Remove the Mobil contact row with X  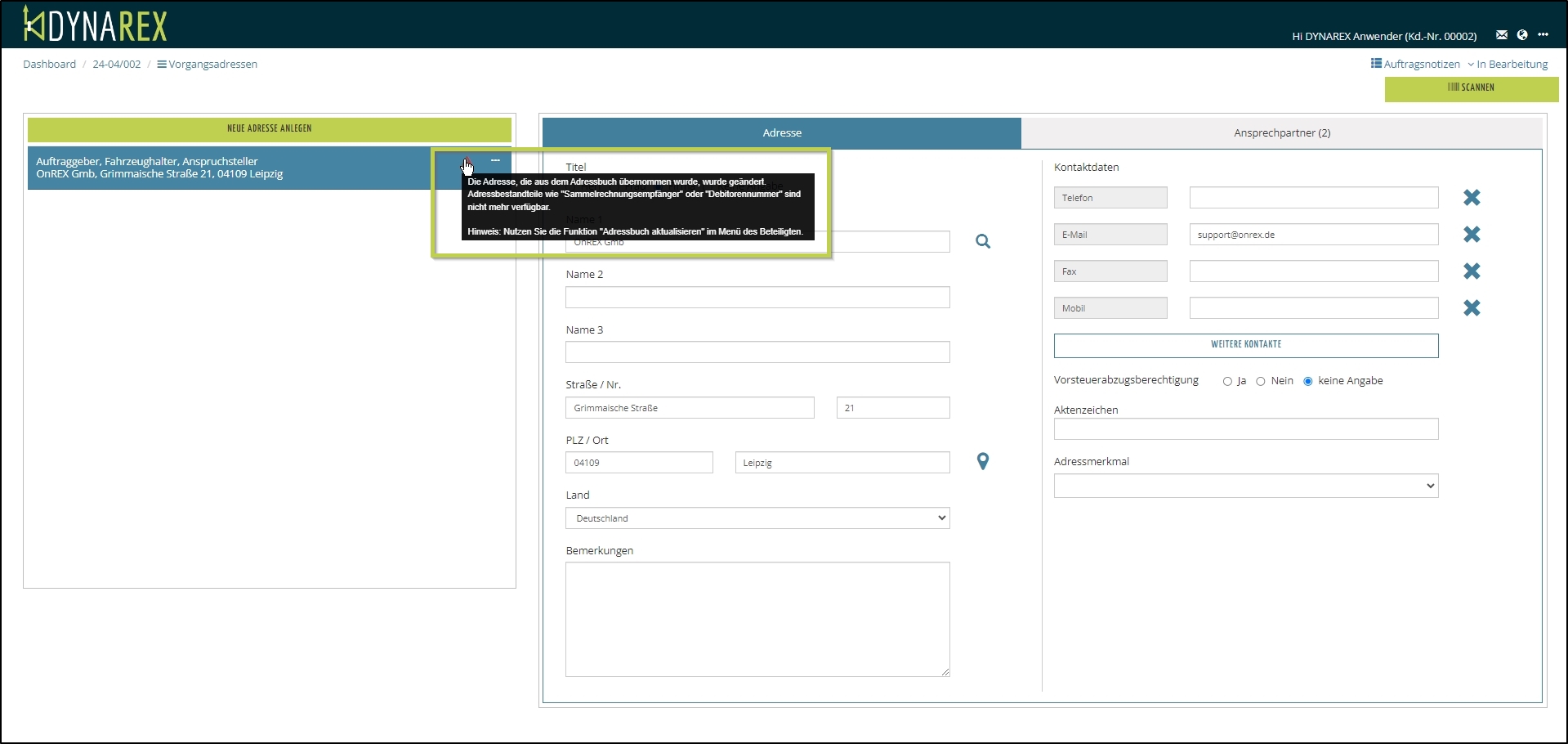[1472, 308]
